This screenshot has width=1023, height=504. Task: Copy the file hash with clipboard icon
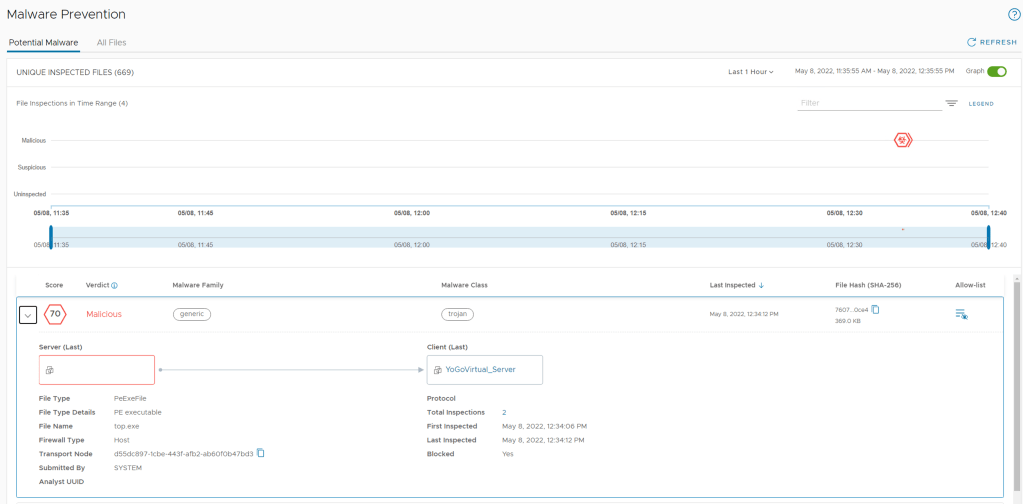click(x=875, y=309)
